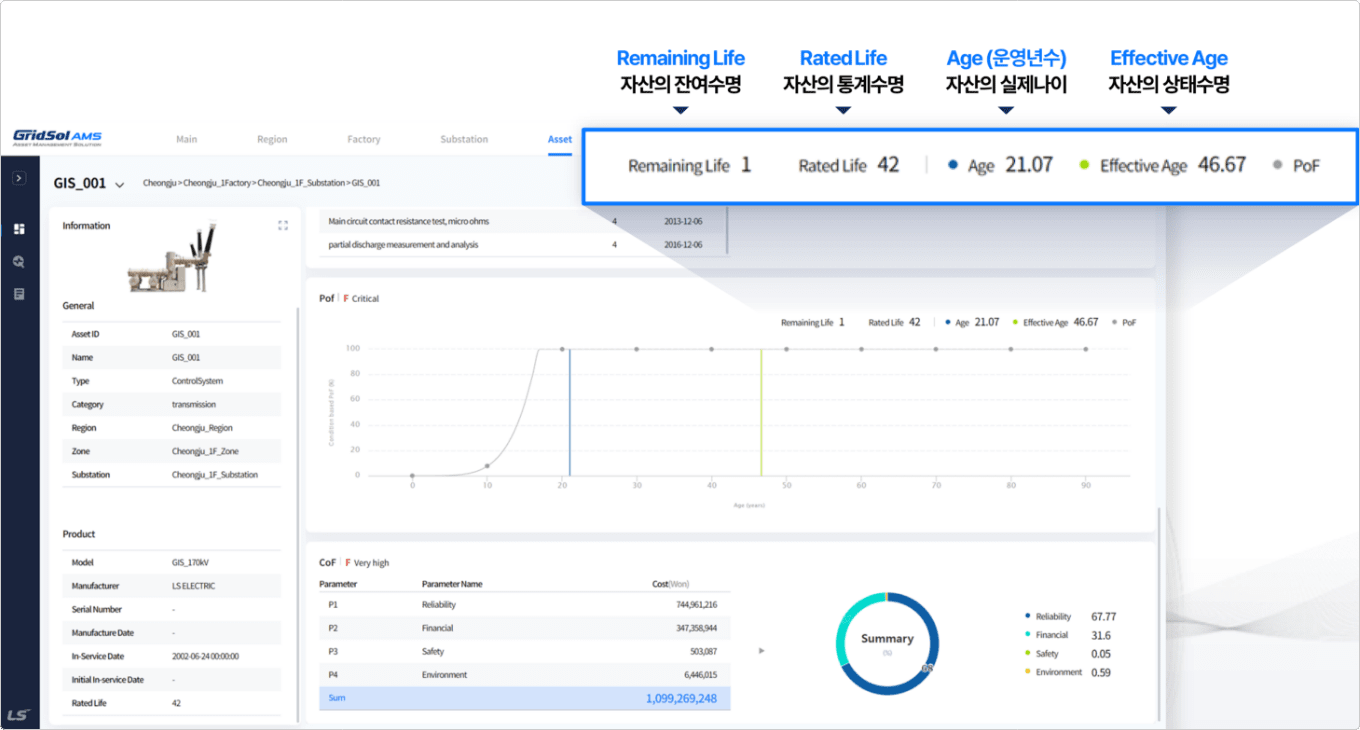
Task: Click the LS logo at the sidebar bottom
Action: [x=18, y=715]
